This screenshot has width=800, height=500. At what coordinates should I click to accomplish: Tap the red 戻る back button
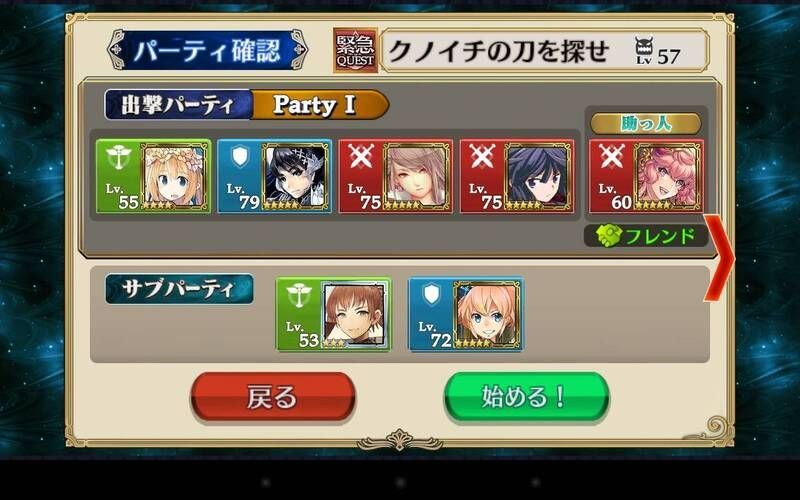272,397
